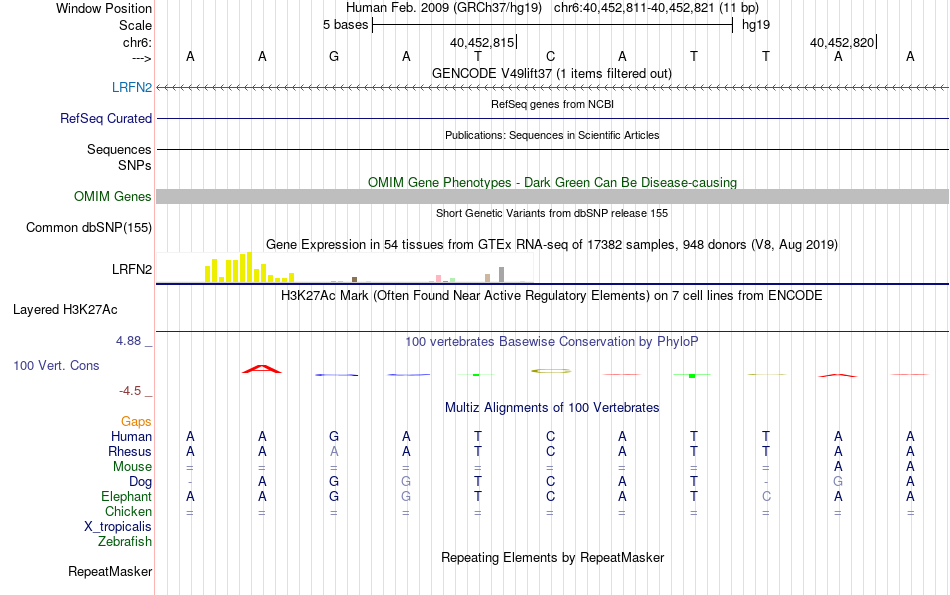950x595 pixels.
Task: Click the 5 bases scale bar
Action: coord(553,25)
